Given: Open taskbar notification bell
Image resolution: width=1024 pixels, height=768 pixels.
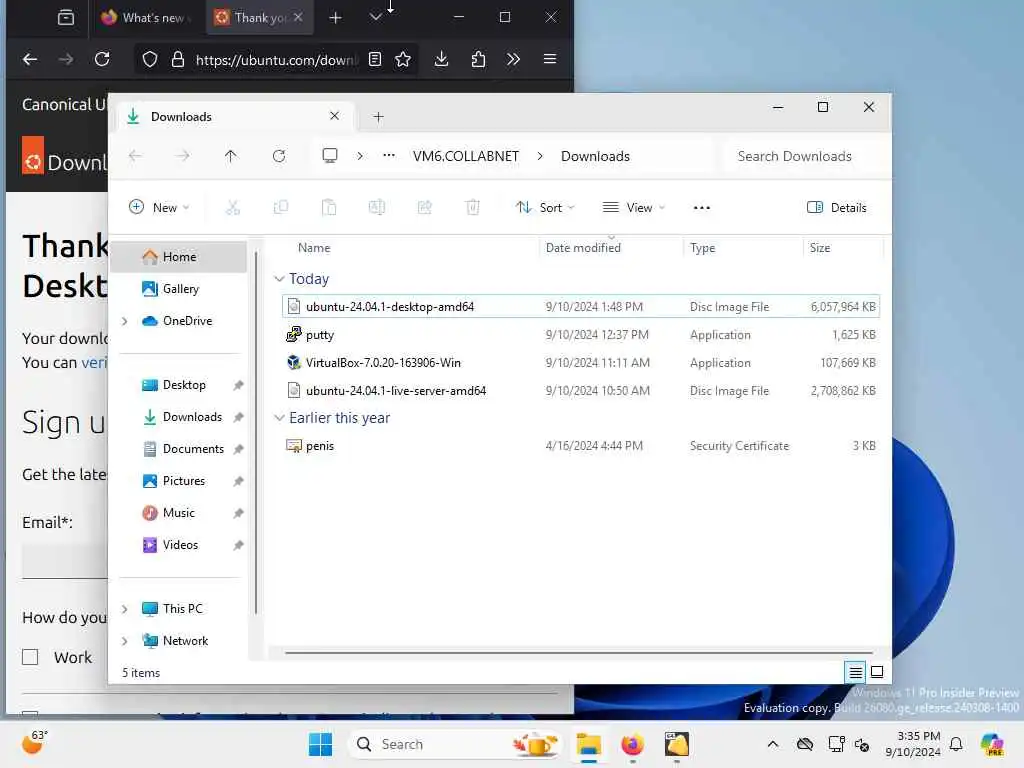Looking at the screenshot, I should (956, 744).
